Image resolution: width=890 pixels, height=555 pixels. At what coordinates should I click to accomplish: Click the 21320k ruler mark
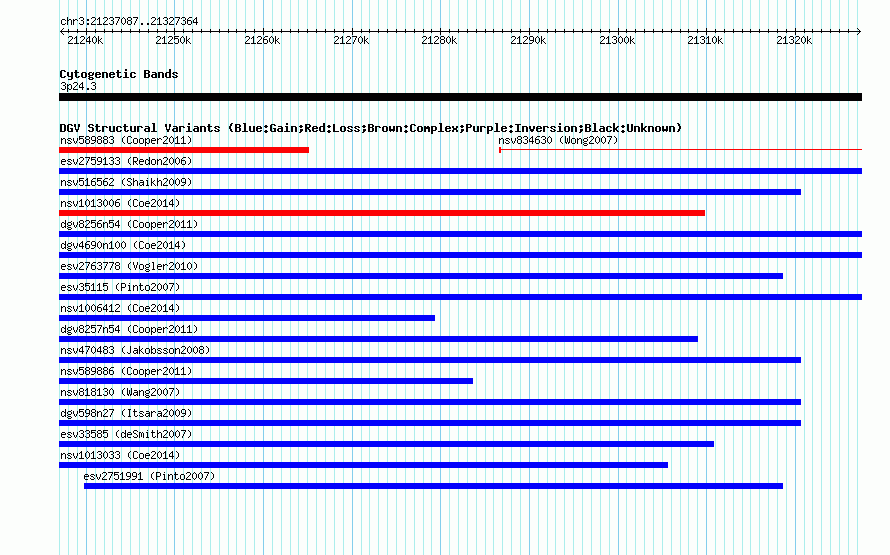pos(794,40)
